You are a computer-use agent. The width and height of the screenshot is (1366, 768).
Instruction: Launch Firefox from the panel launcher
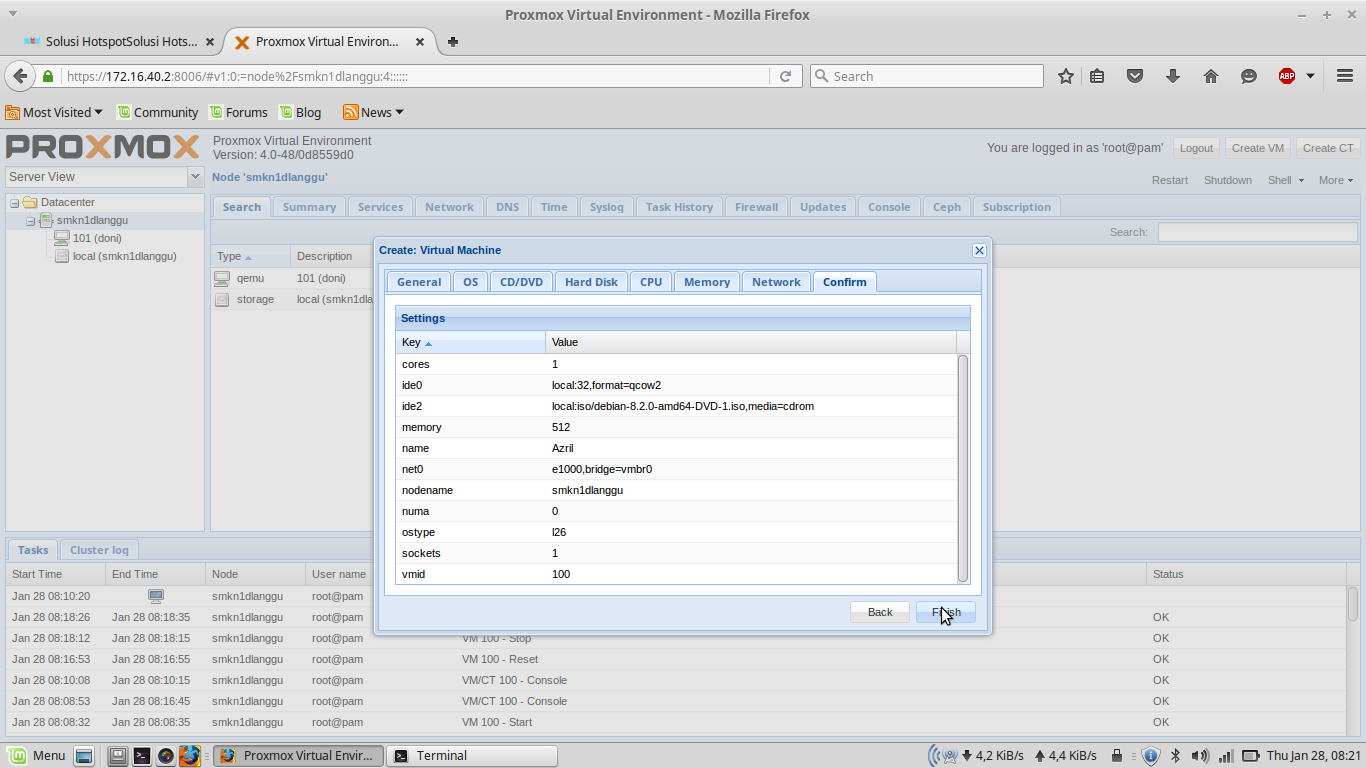(x=190, y=756)
